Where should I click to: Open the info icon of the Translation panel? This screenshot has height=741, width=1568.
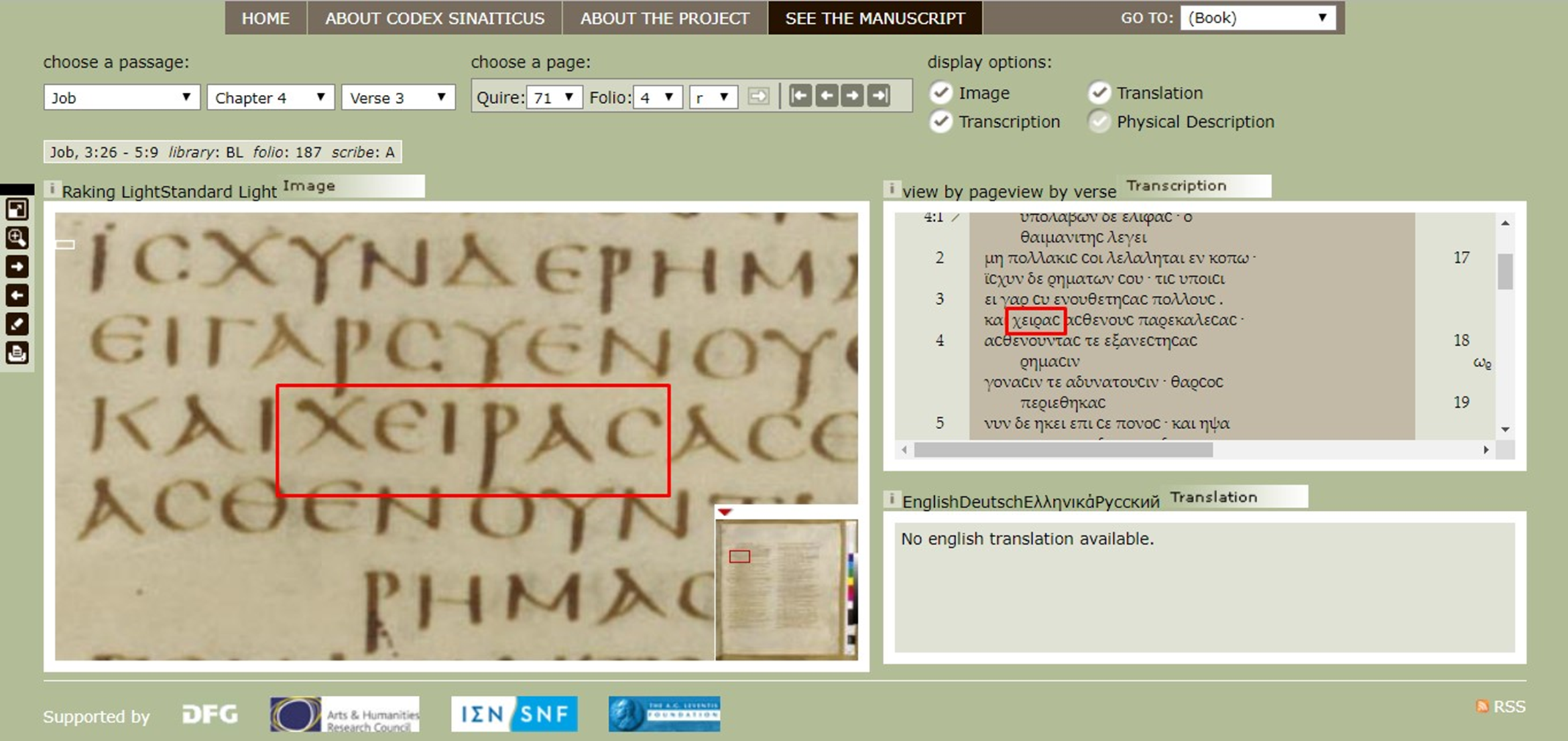892,499
